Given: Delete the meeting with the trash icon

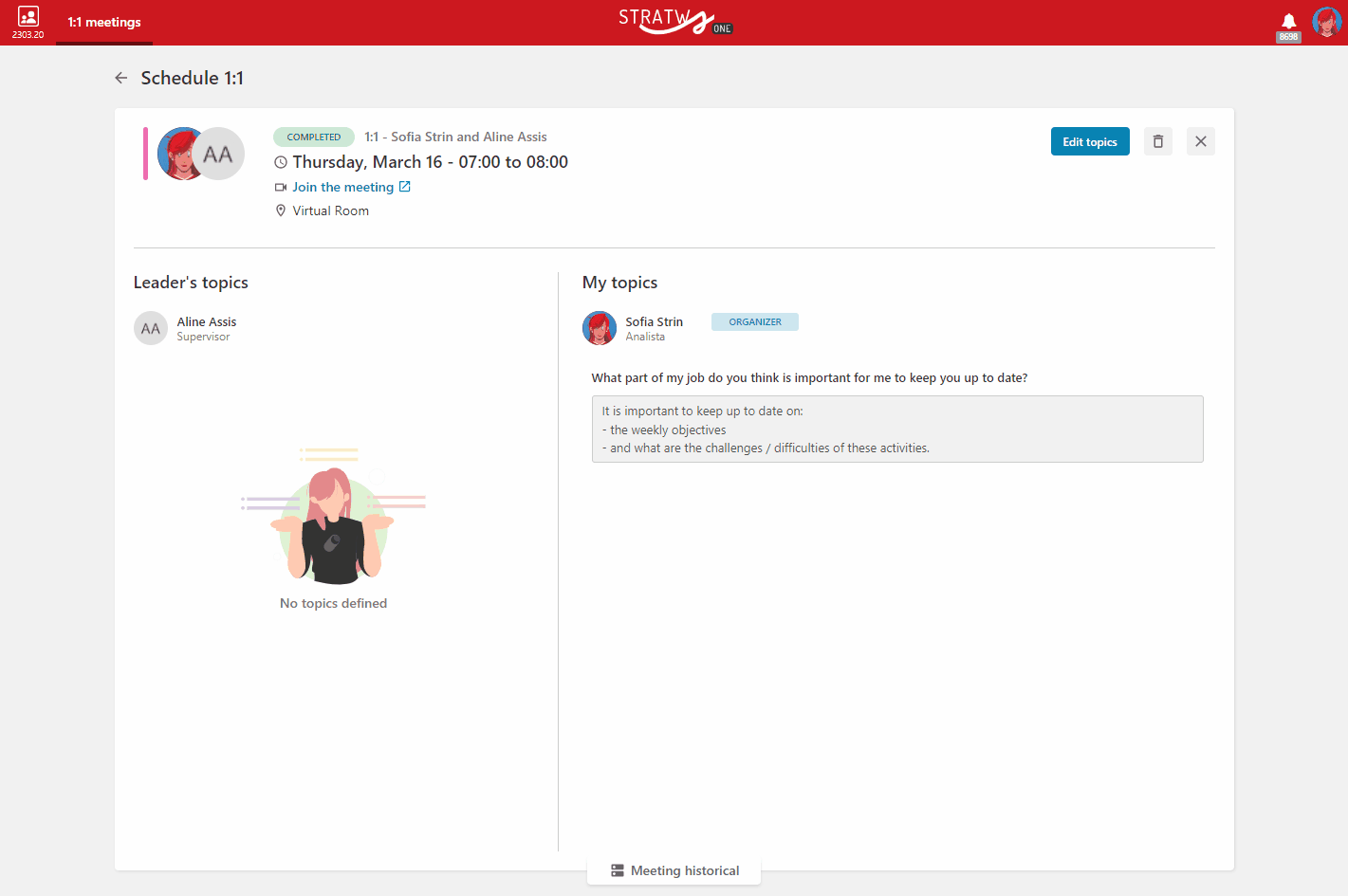Looking at the screenshot, I should pyautogui.click(x=1158, y=141).
